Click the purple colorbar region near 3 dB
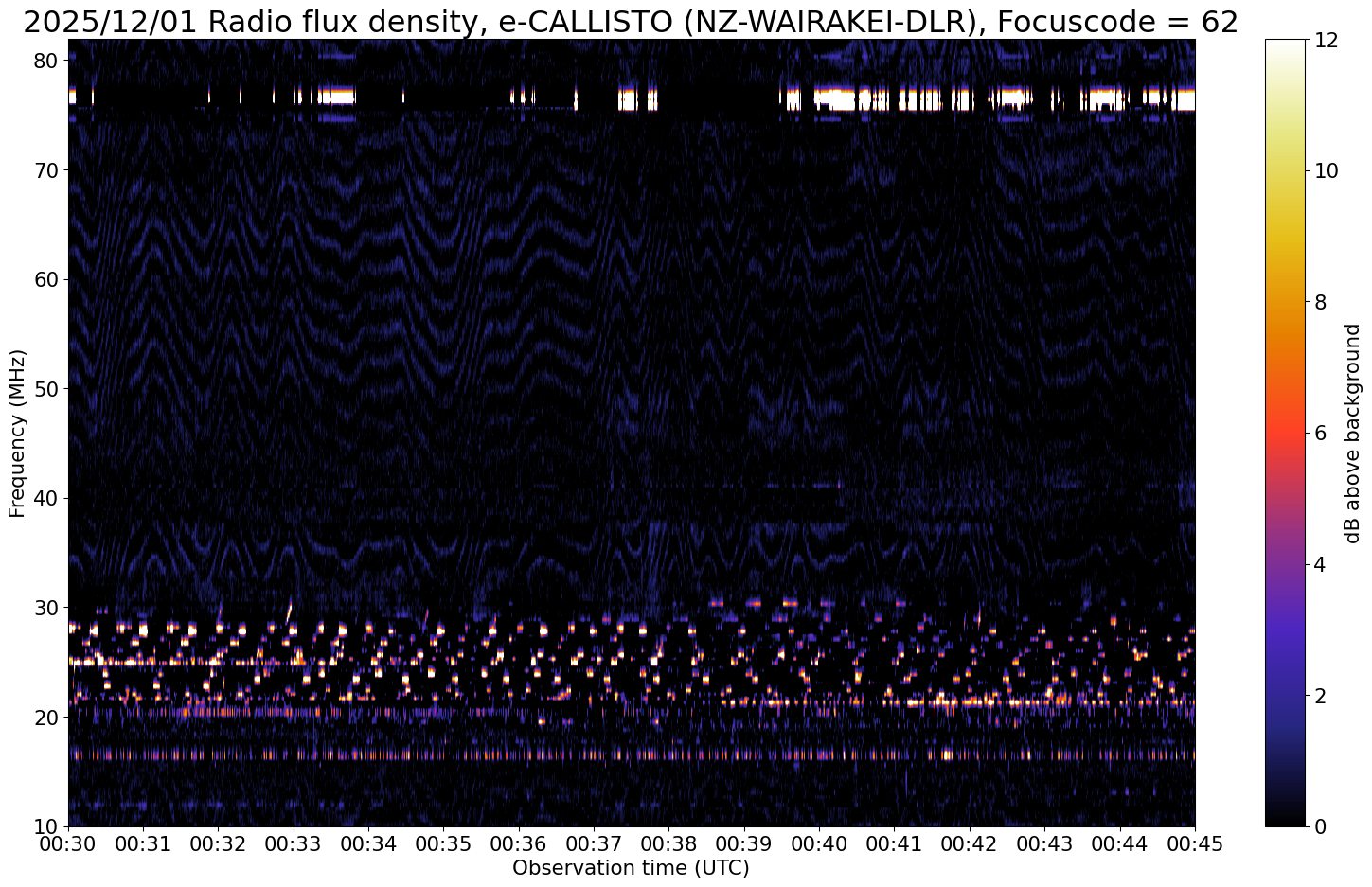The width and height of the screenshot is (1372, 887). pos(1285,630)
